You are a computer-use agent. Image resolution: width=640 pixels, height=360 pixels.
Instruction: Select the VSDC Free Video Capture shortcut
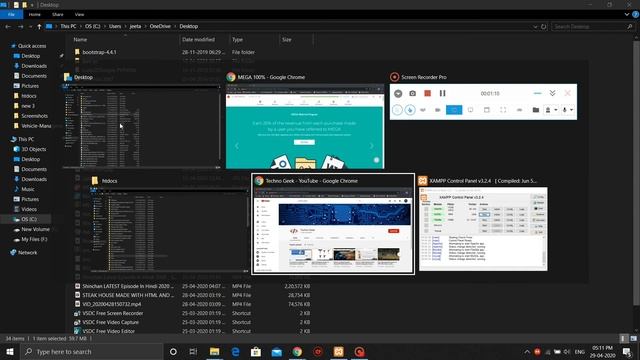click(x=111, y=322)
